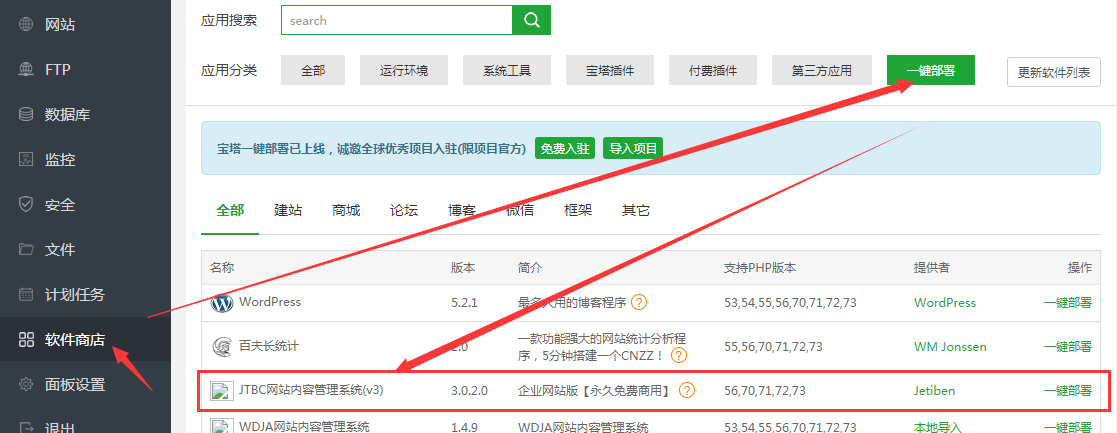Viewport: 1117px width, 433px height.
Task: Click the 免费入驻 button
Action: pos(565,148)
